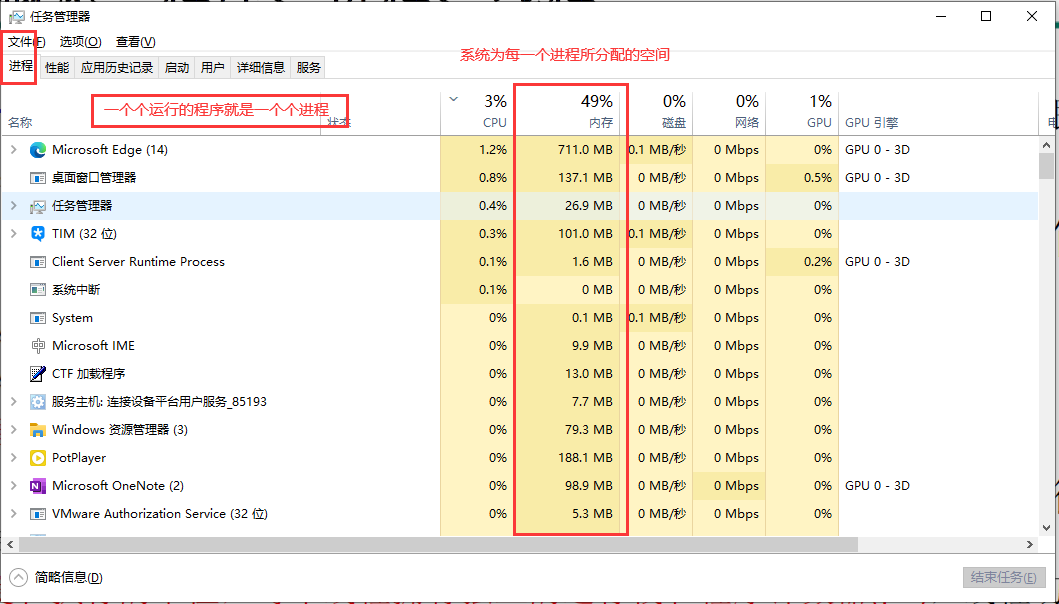Select the Microsoft IME process name

point(93,346)
